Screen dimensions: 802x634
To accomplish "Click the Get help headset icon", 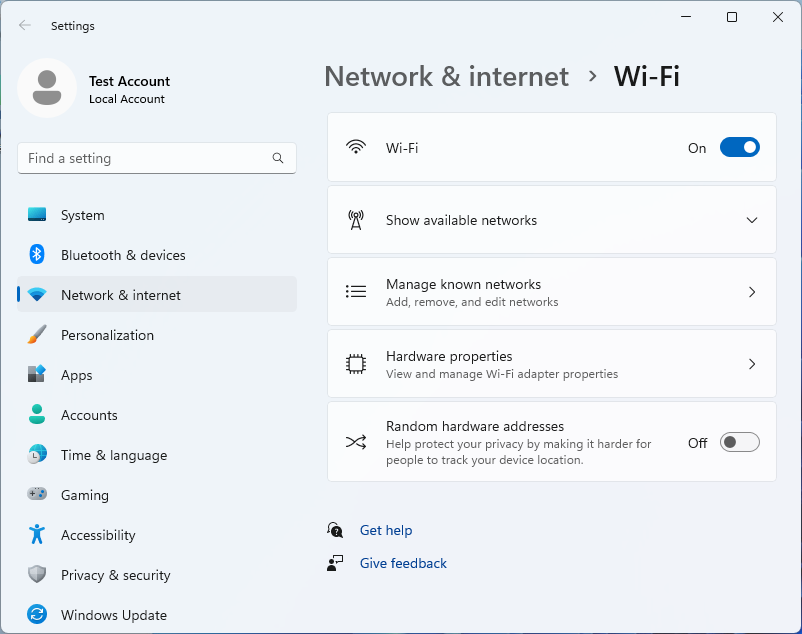I will pyautogui.click(x=336, y=530).
